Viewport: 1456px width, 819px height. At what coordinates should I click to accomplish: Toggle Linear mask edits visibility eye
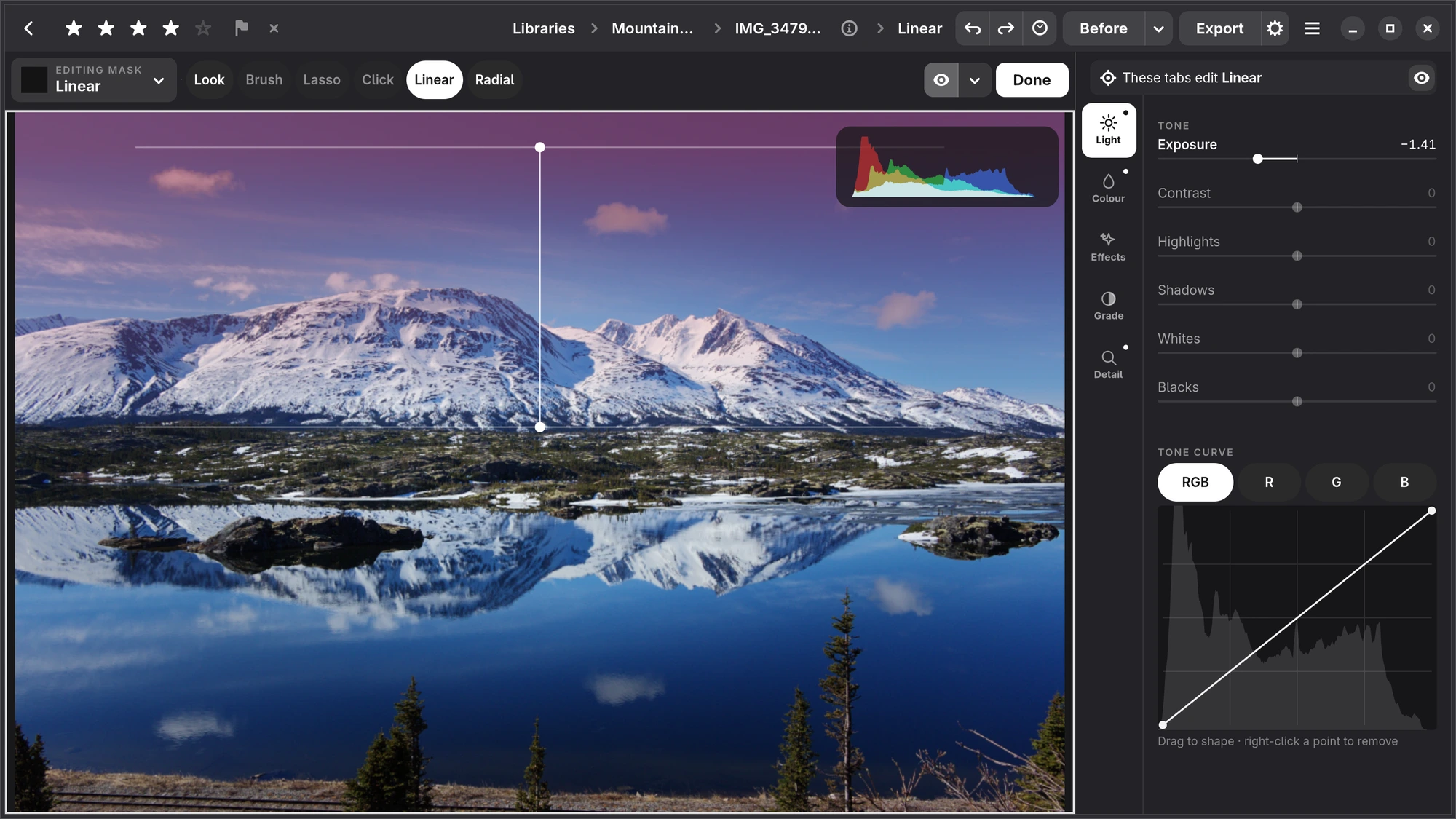click(1421, 78)
